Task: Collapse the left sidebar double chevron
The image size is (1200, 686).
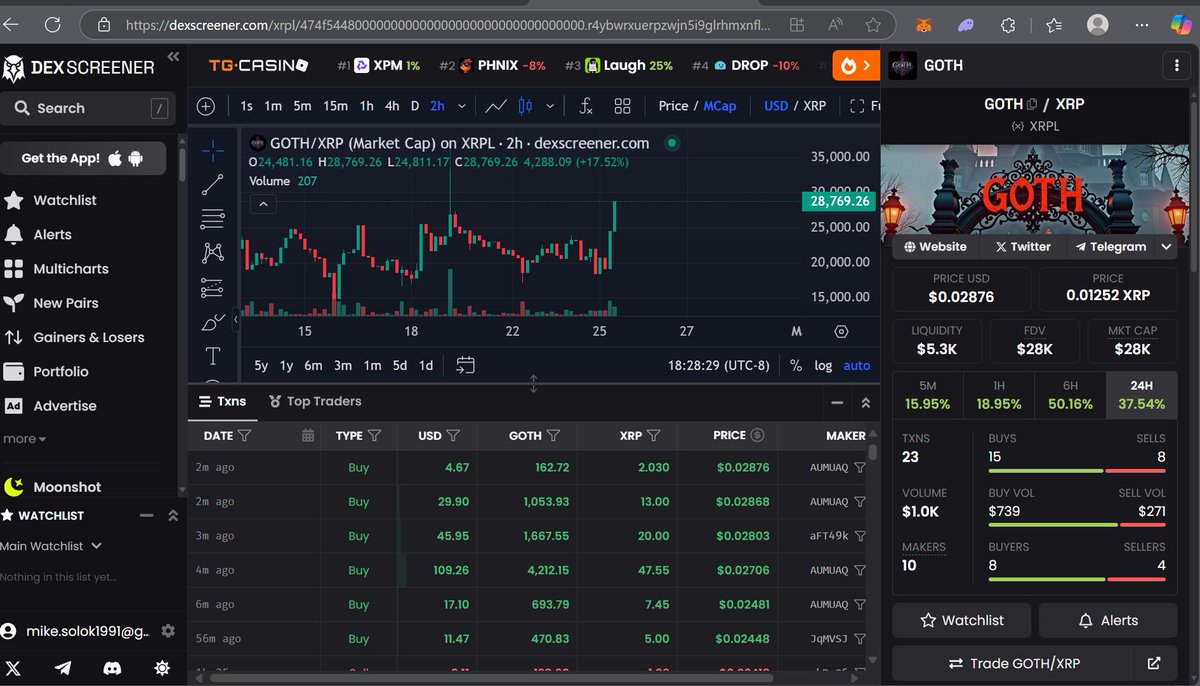Action: click(173, 58)
